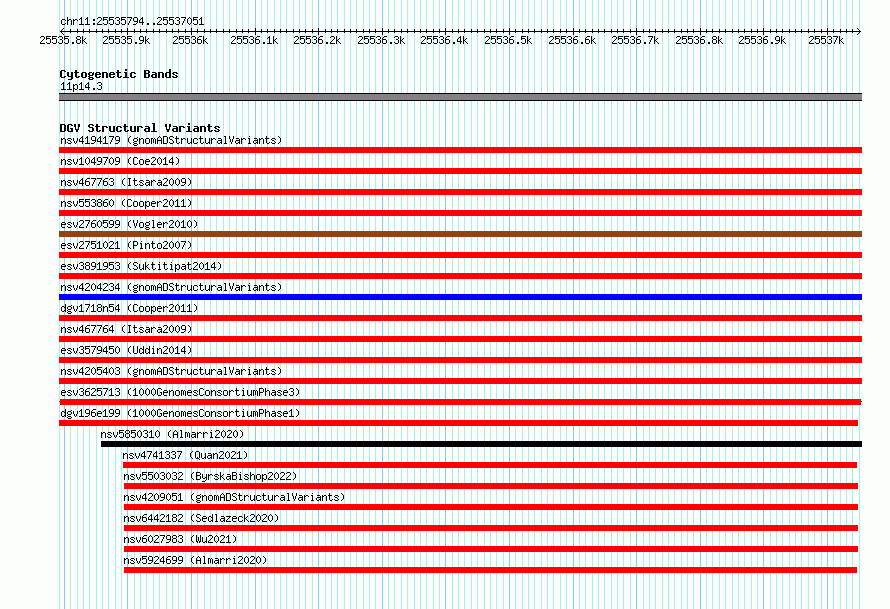This screenshot has height=609, width=890.
Task: Click the red bar under nsv6442182
Action: coord(491,528)
